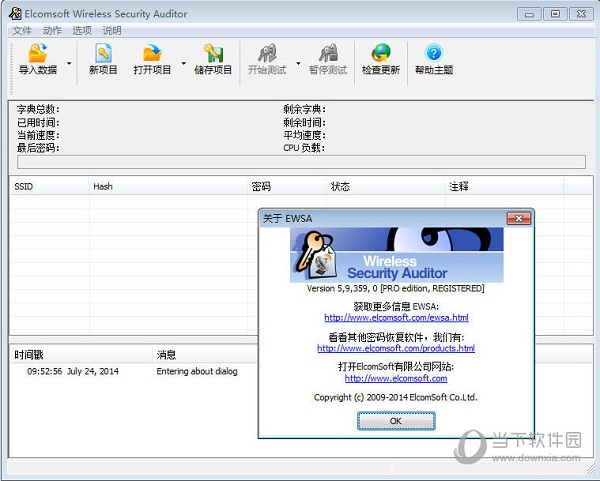Open the www.elcomsoft.com homepage link
Viewport: 600px width, 481px height.
point(396,378)
